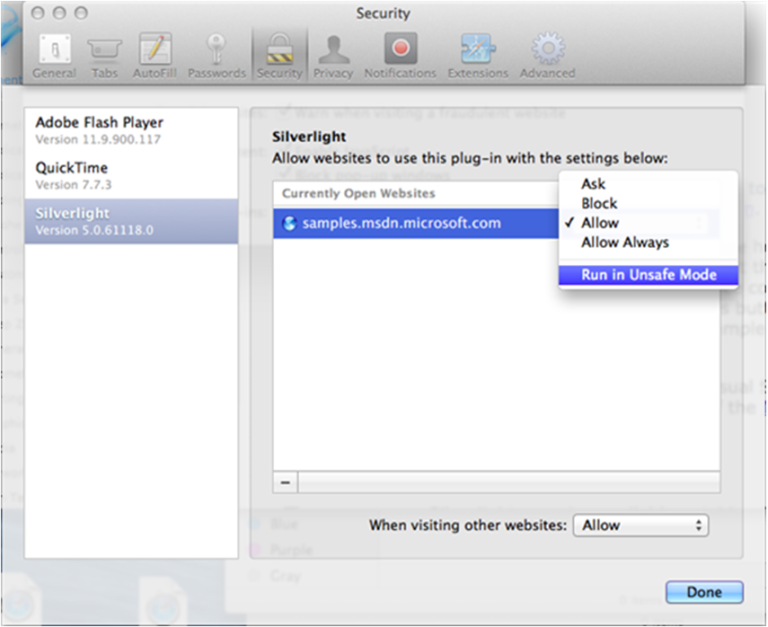Open the Passwords preferences pane
Screen dimensions: 768x627
(216, 56)
